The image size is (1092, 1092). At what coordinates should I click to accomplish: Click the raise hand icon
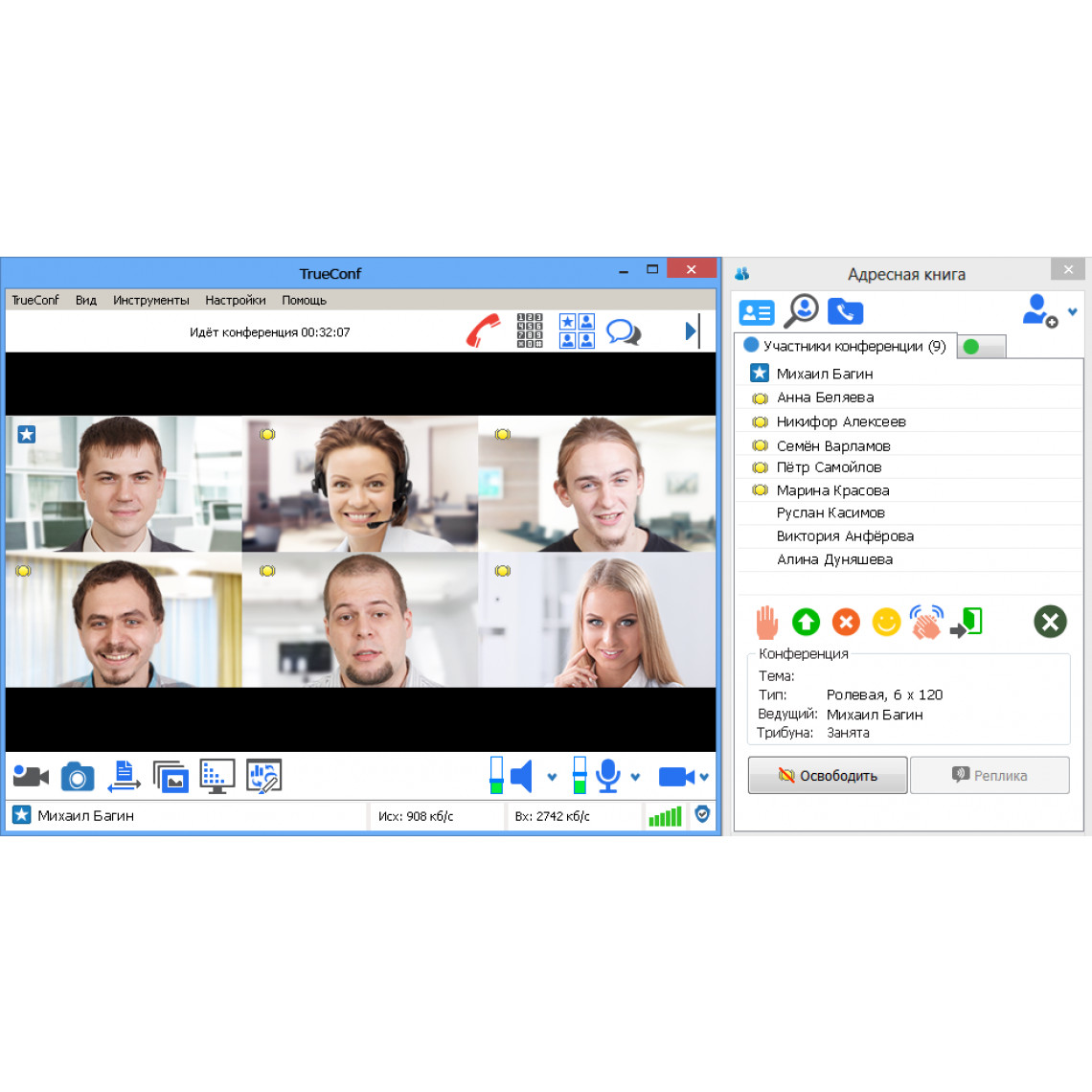[x=766, y=622]
